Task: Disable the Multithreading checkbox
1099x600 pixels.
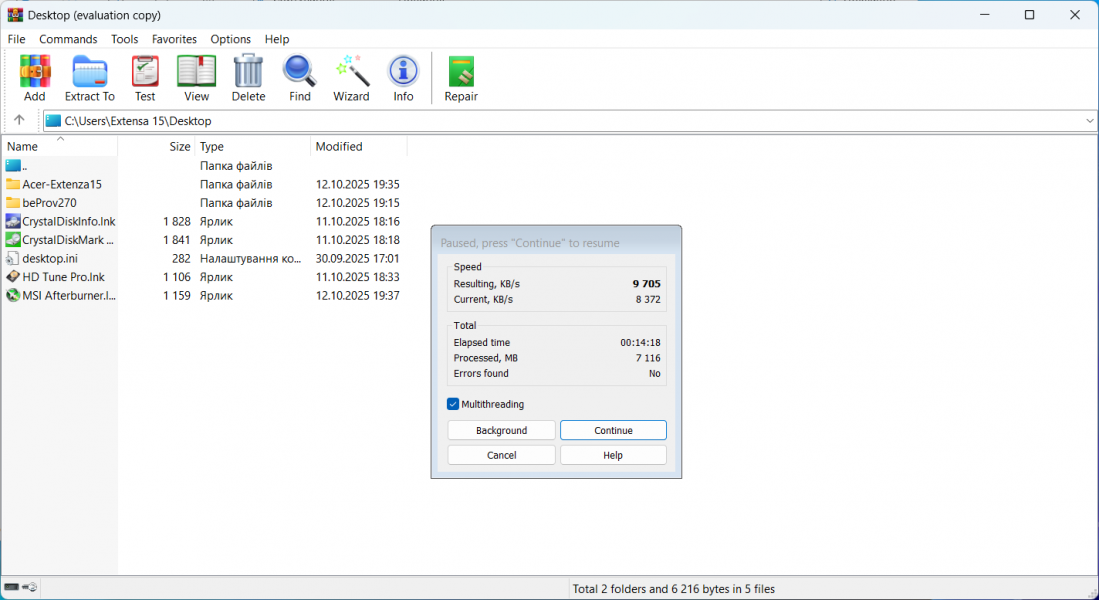Action: click(453, 404)
